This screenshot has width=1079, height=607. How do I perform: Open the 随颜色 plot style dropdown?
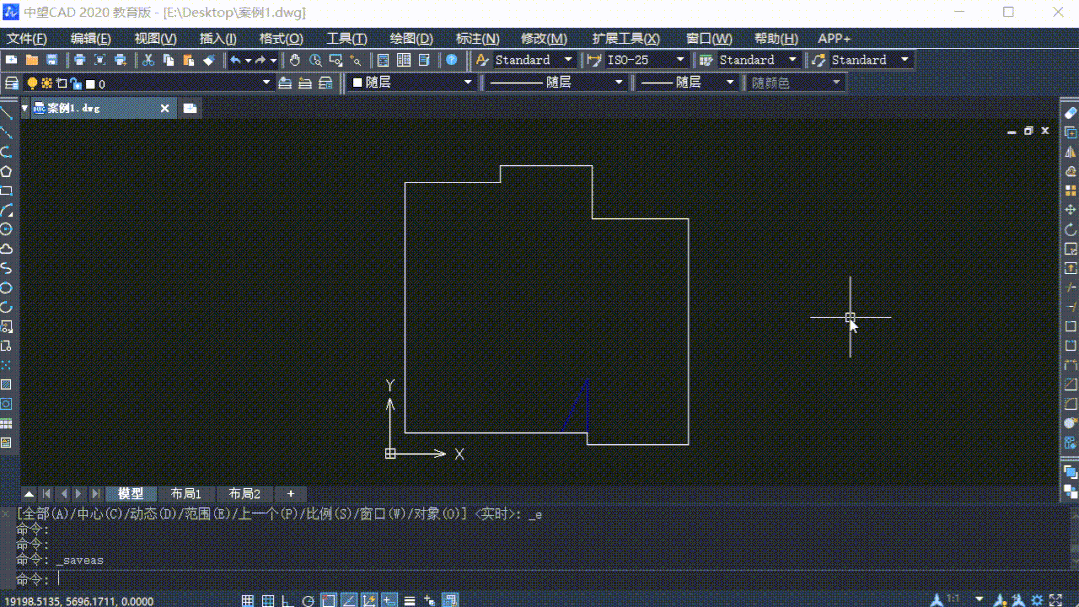[835, 83]
